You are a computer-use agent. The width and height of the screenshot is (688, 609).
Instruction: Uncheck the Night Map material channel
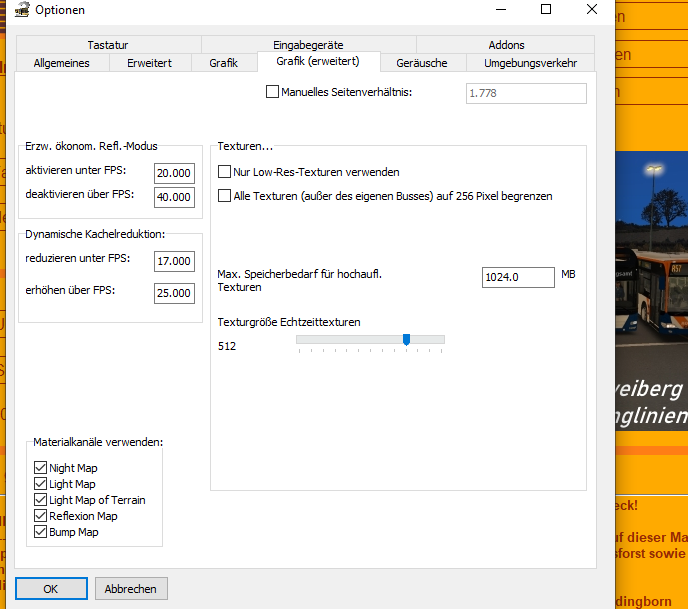[x=41, y=468]
